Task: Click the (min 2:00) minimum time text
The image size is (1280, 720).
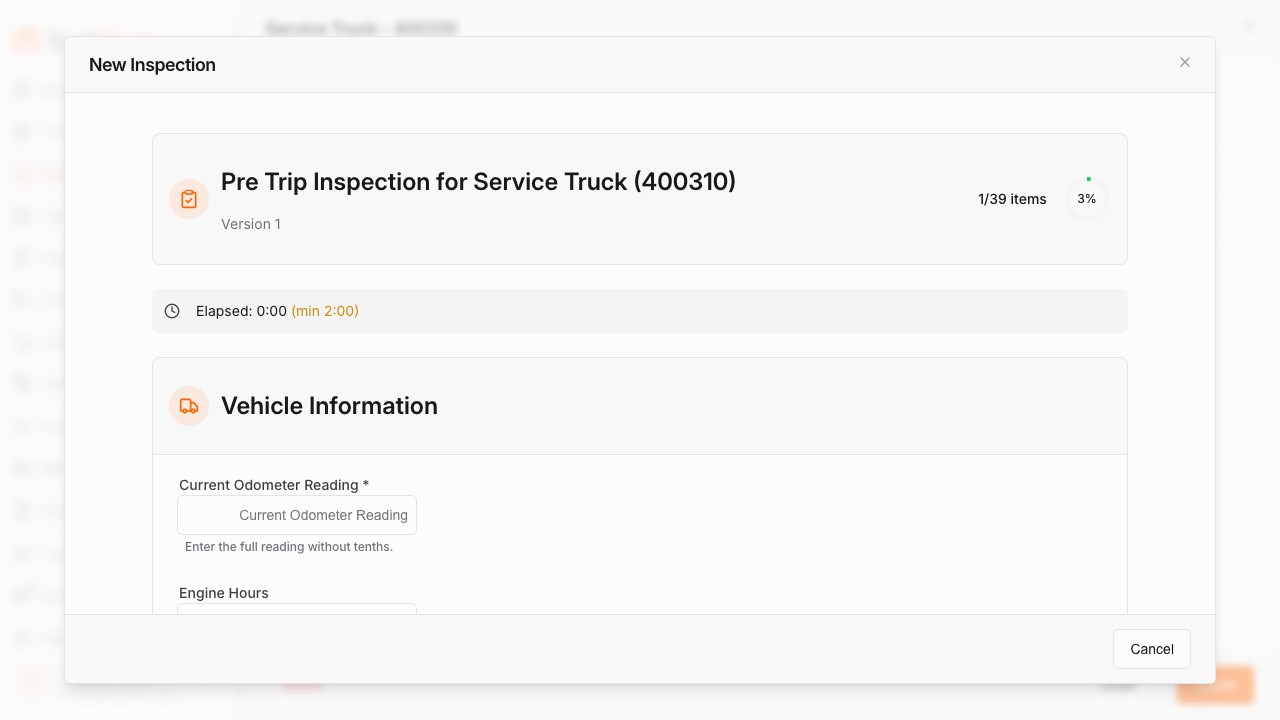Action: (x=325, y=311)
